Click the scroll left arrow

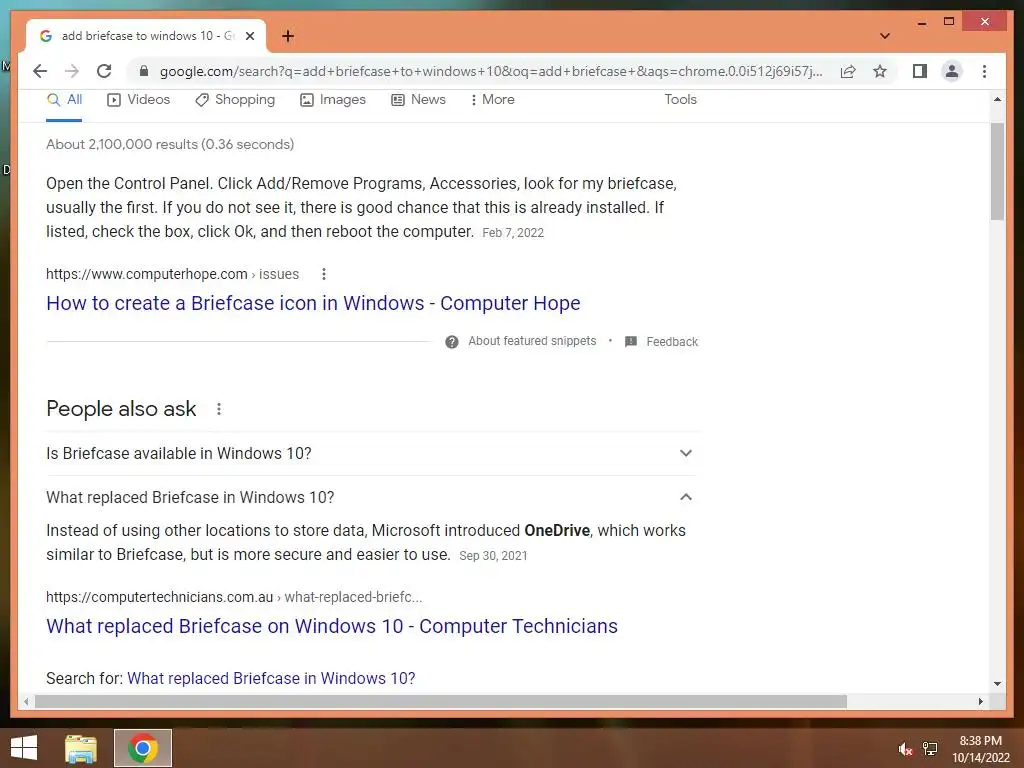(25, 701)
